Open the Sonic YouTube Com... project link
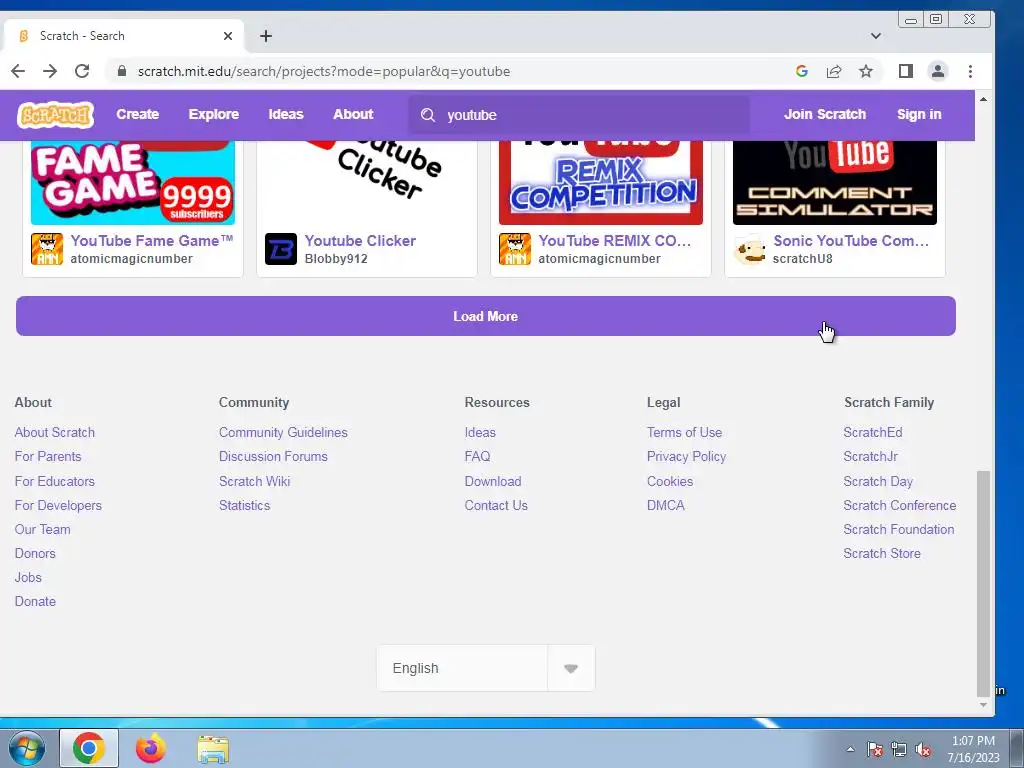 tap(851, 241)
